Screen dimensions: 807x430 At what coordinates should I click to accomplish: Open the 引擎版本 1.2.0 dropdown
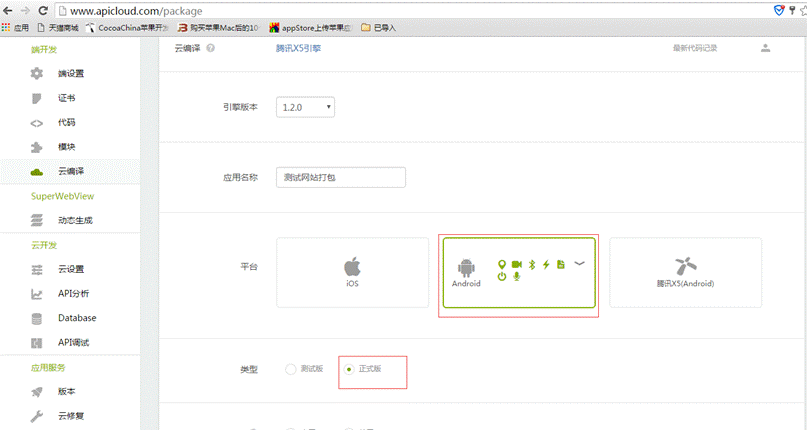pyautogui.click(x=306, y=106)
